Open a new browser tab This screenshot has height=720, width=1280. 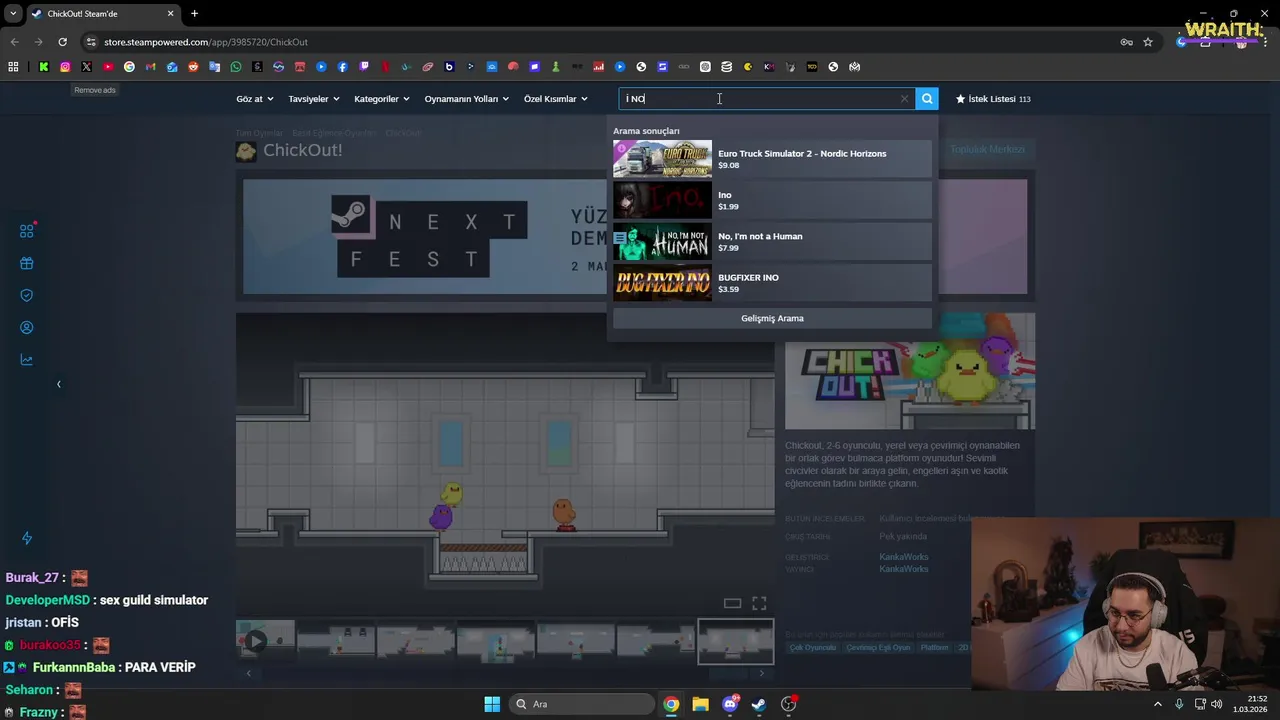(x=194, y=13)
